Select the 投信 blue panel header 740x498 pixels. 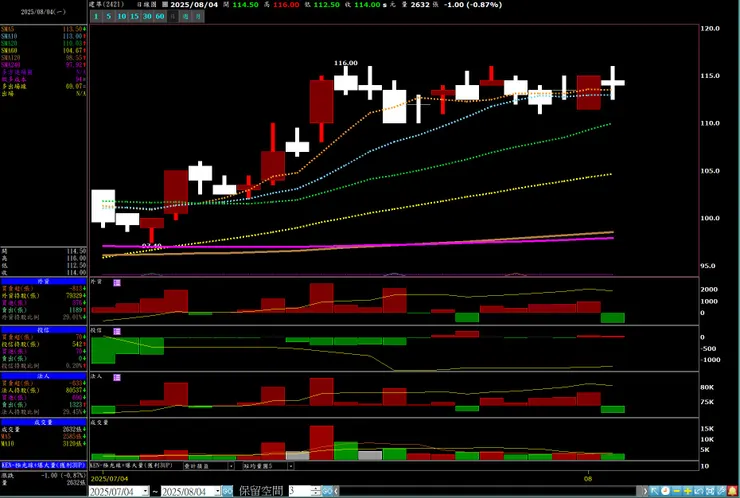[x=43, y=330]
